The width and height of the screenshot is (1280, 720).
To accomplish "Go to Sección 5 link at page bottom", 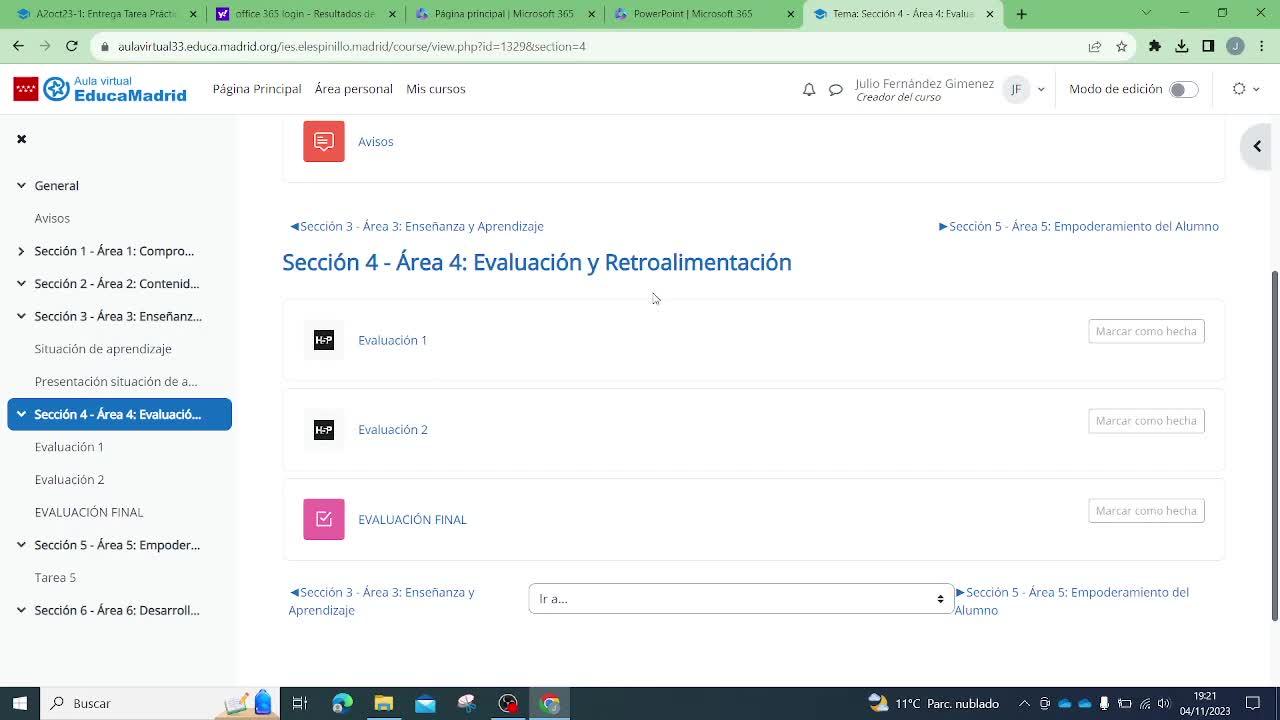I will [x=1072, y=601].
